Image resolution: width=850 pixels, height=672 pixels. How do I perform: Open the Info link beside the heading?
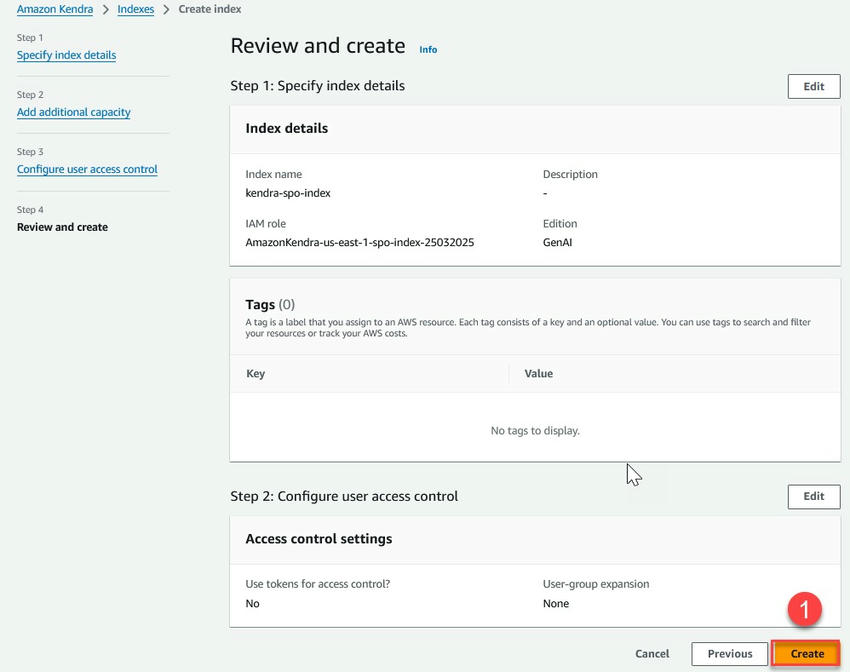(x=428, y=50)
